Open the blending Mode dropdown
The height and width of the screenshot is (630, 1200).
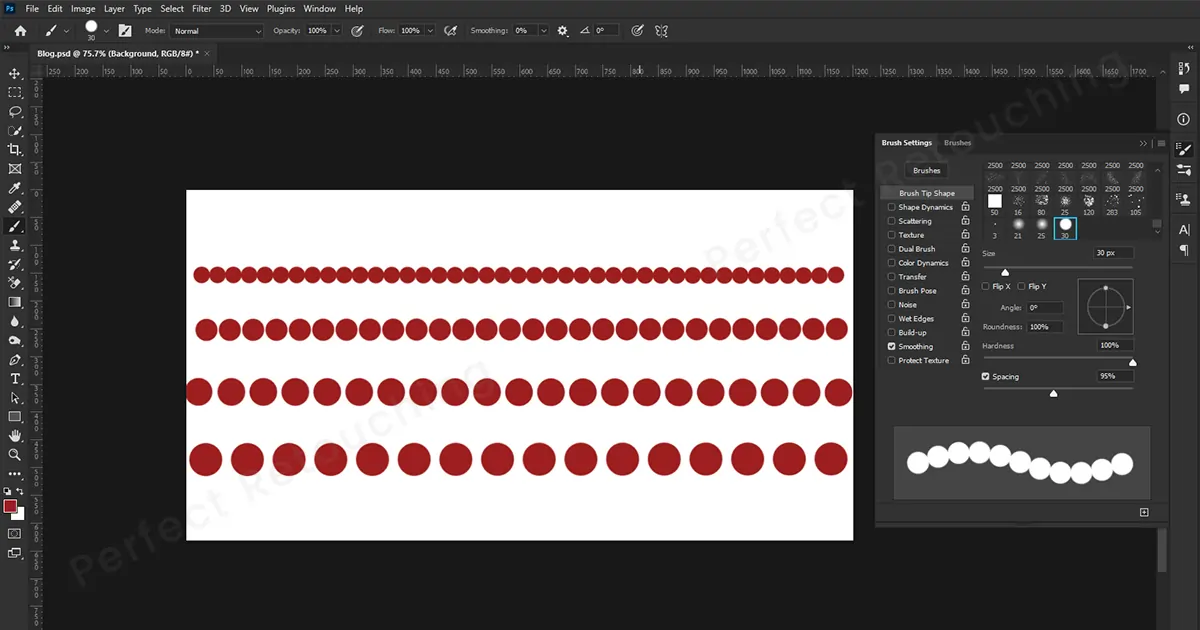[217, 30]
